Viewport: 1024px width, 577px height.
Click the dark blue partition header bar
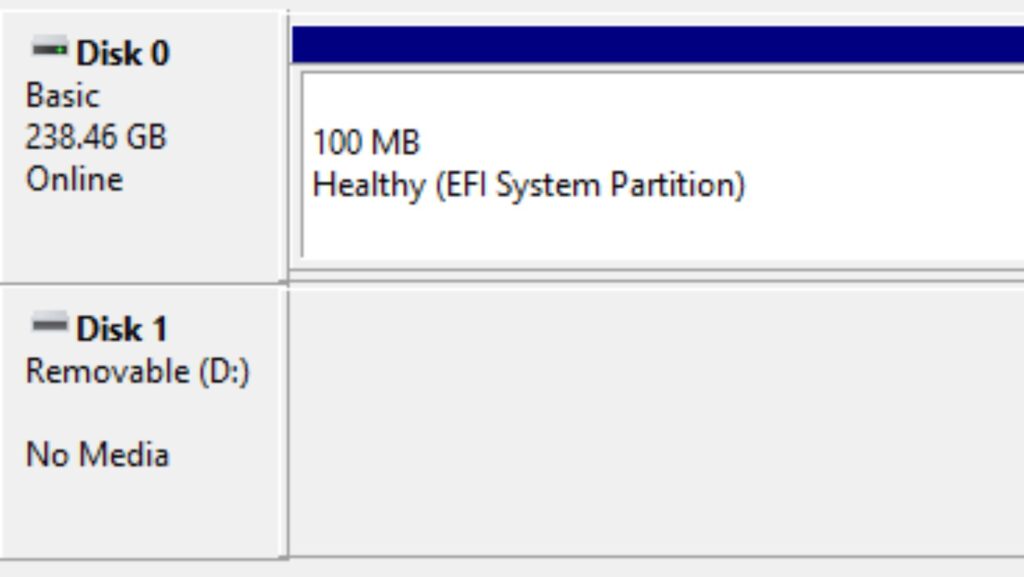pyautogui.click(x=656, y=45)
